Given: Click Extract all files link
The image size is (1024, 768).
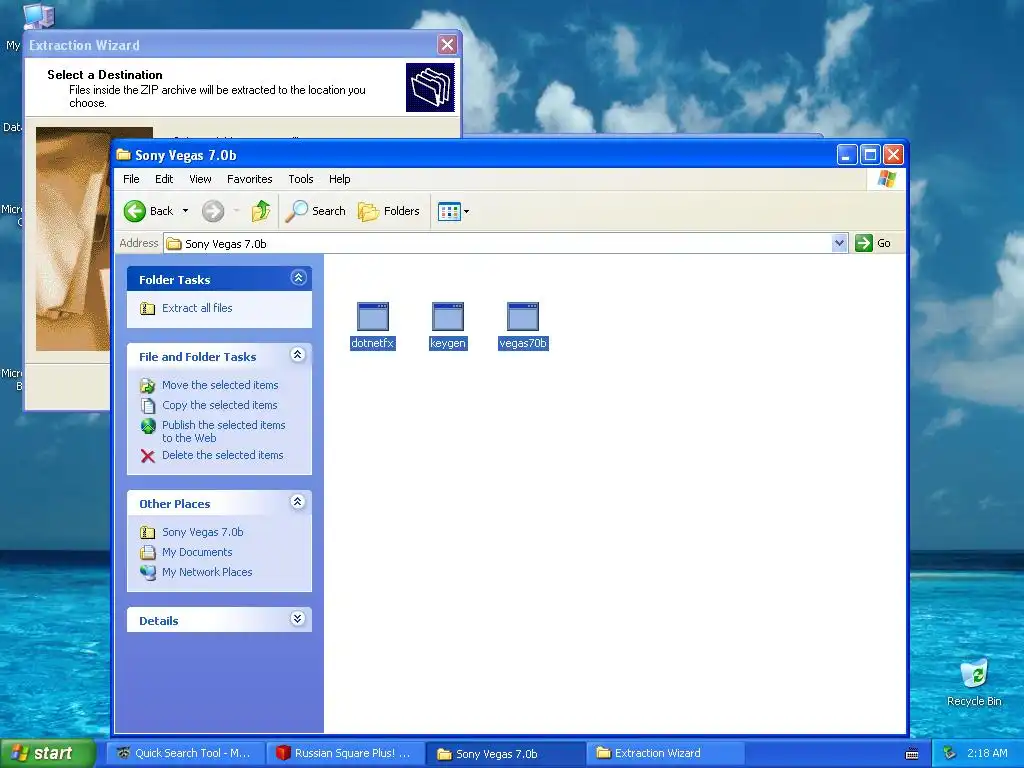Looking at the screenshot, I should pyautogui.click(x=197, y=308).
